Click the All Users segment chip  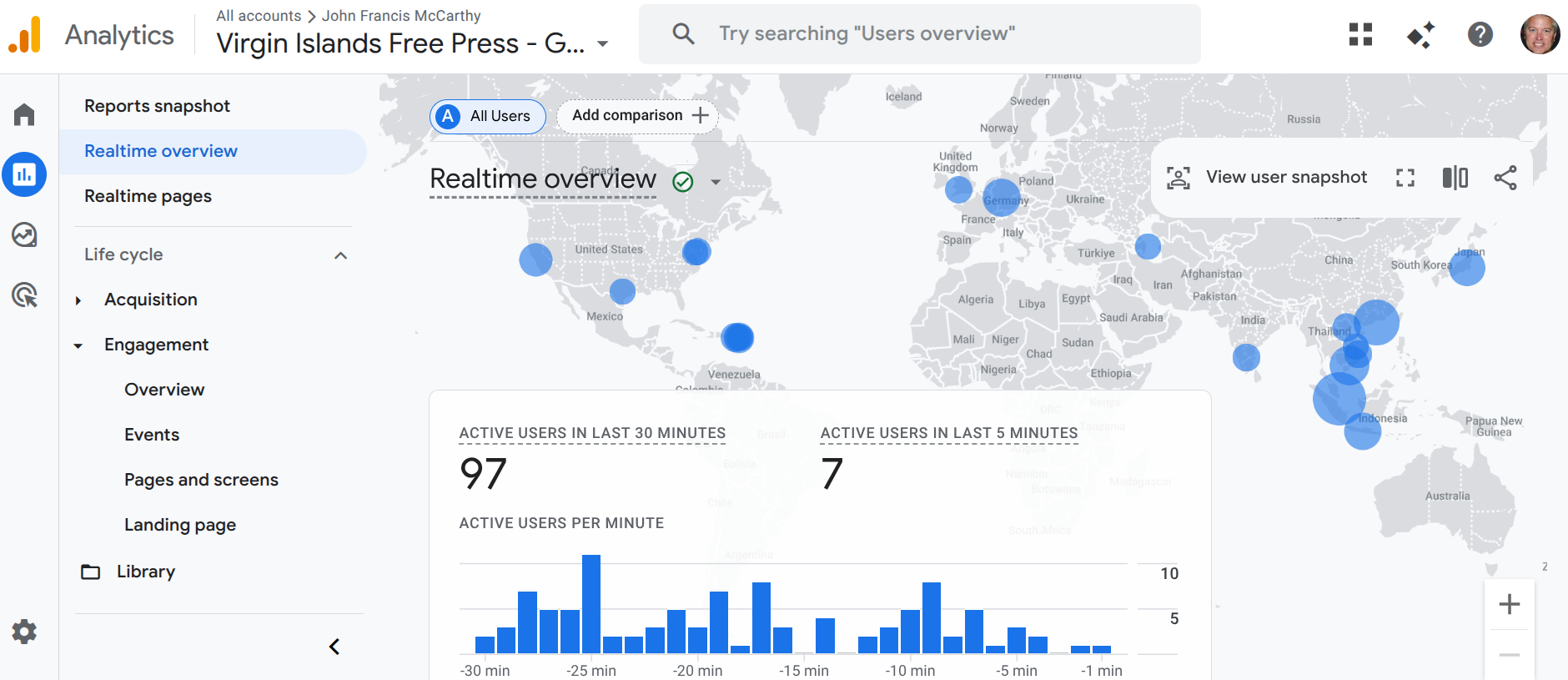click(x=488, y=116)
